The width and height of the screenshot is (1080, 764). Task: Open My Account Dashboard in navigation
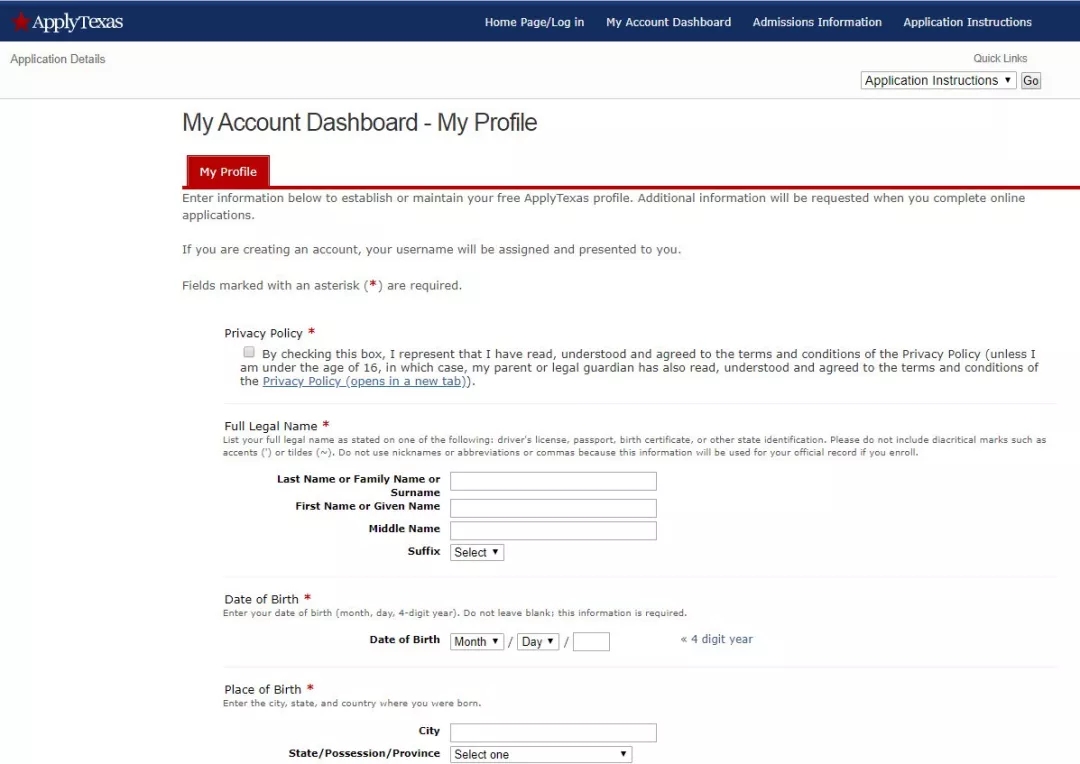(x=668, y=22)
